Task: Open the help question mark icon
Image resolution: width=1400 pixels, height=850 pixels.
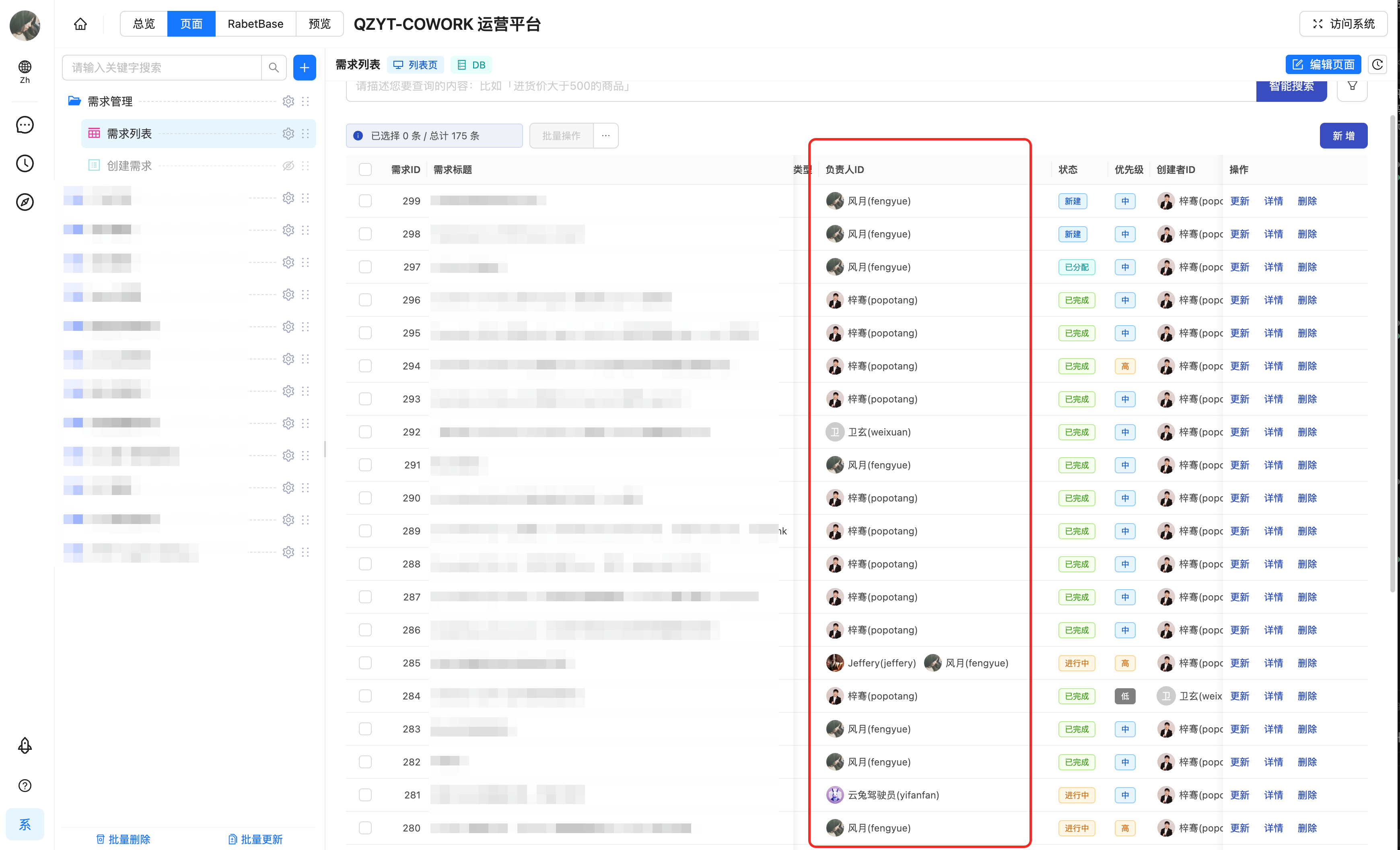Action: pos(25,785)
